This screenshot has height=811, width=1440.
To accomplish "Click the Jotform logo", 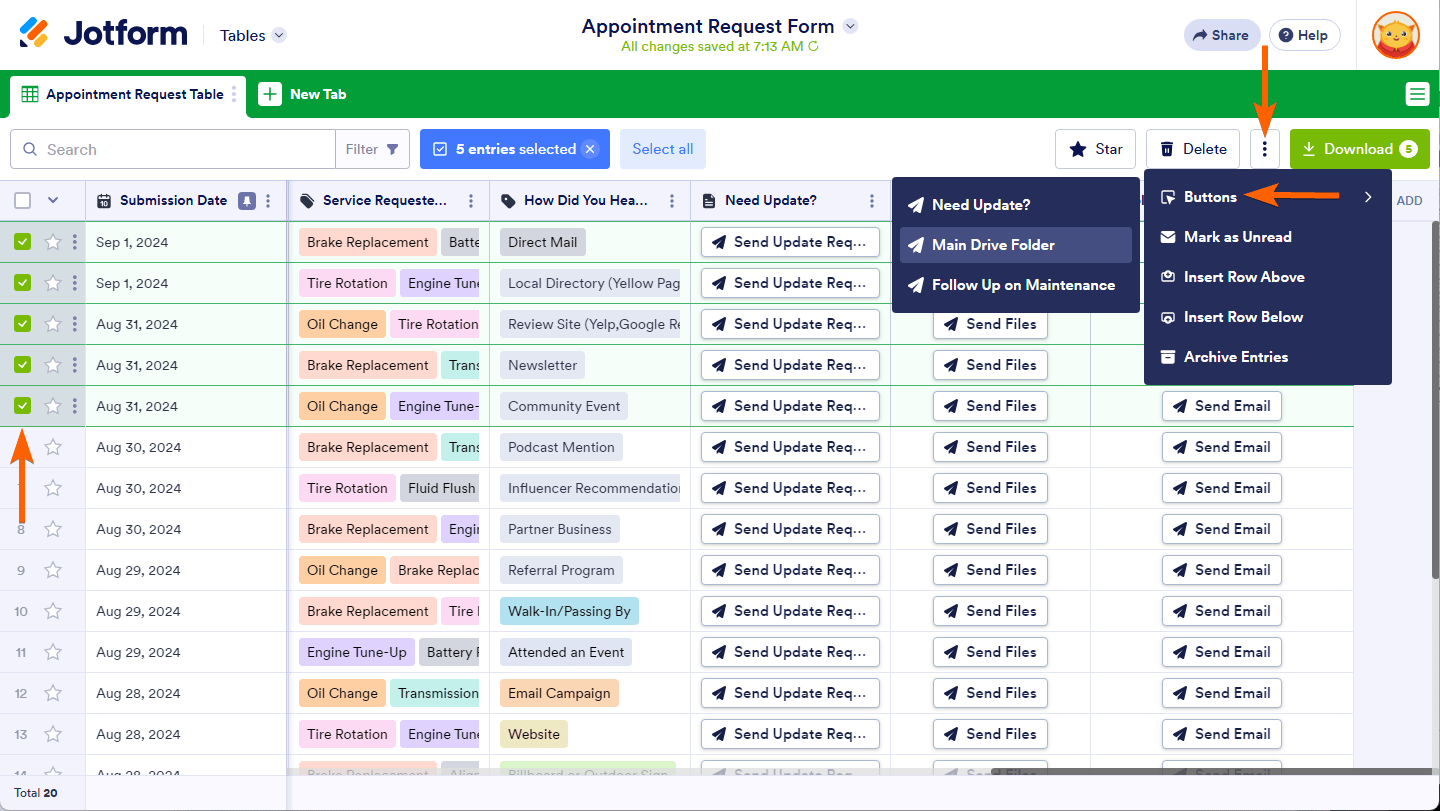I will coord(104,34).
